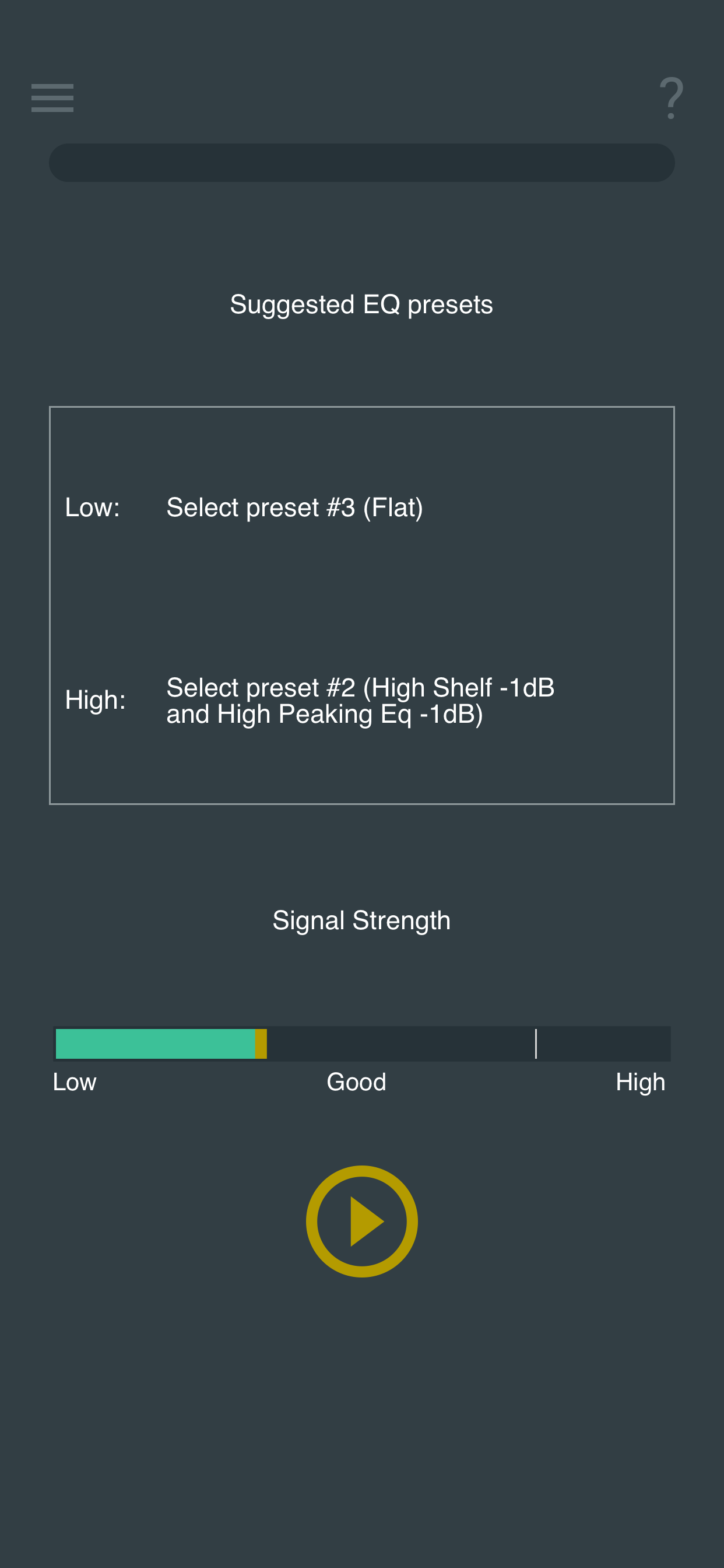Click the white tick mark on the signal bar

click(536, 1044)
